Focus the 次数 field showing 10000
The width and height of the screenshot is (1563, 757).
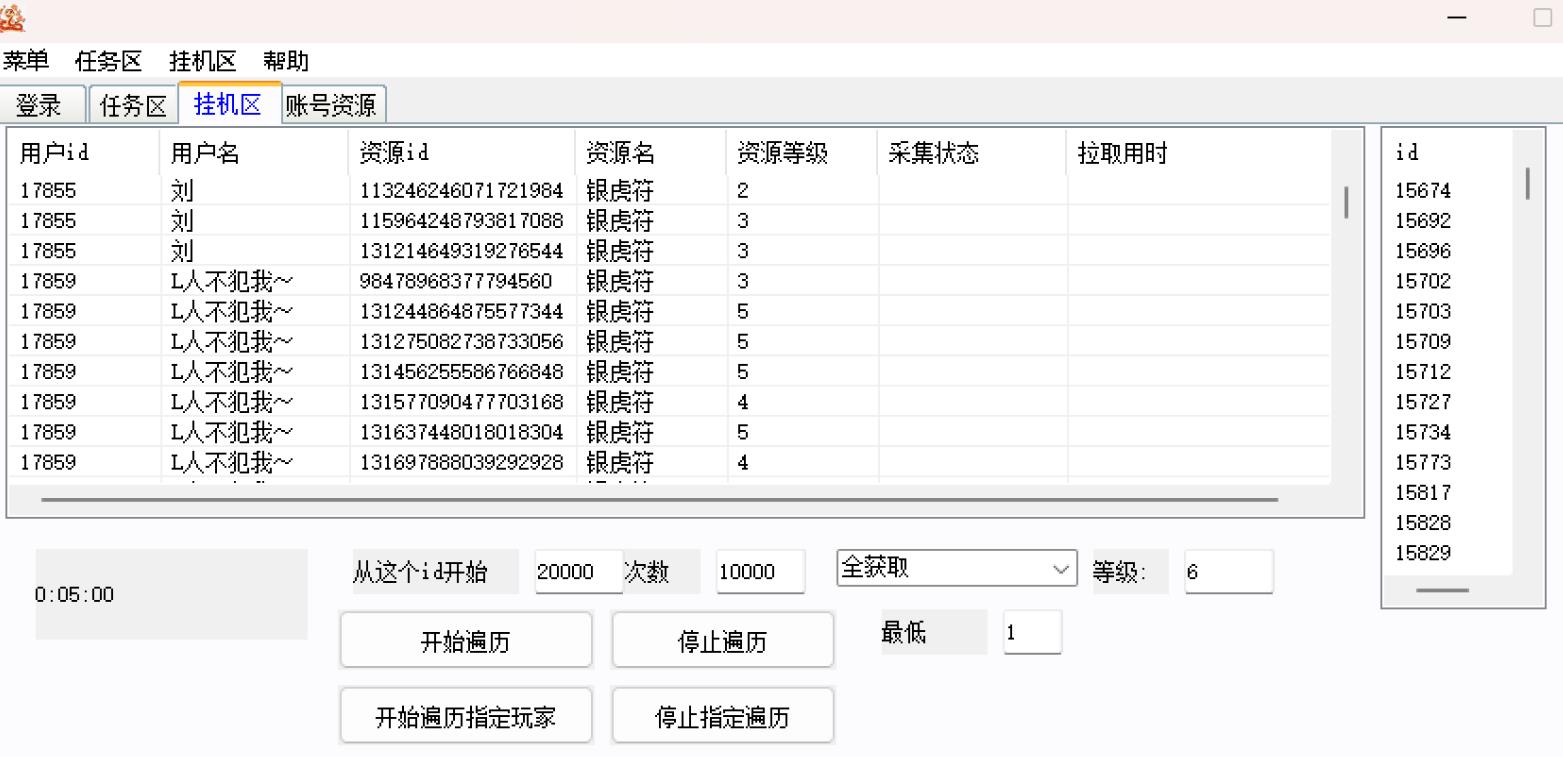point(759,572)
